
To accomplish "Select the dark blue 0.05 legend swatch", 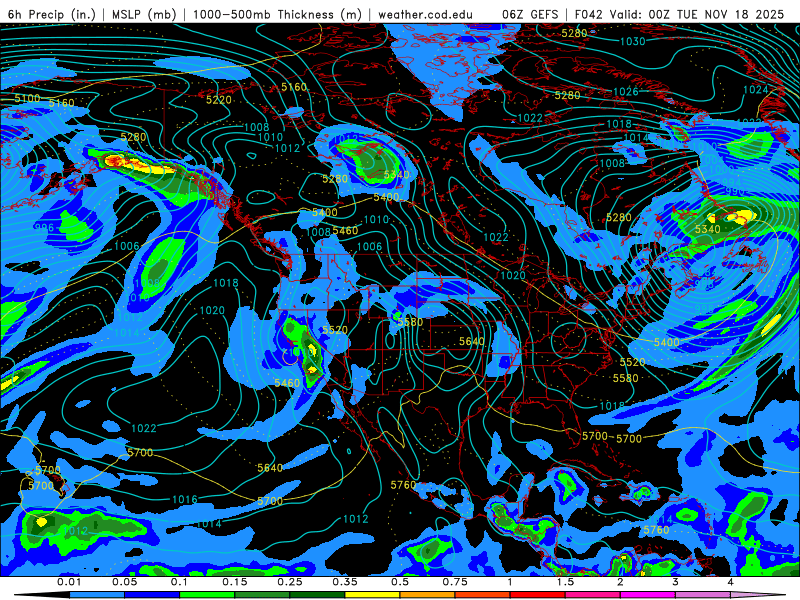I will click(x=152, y=595).
